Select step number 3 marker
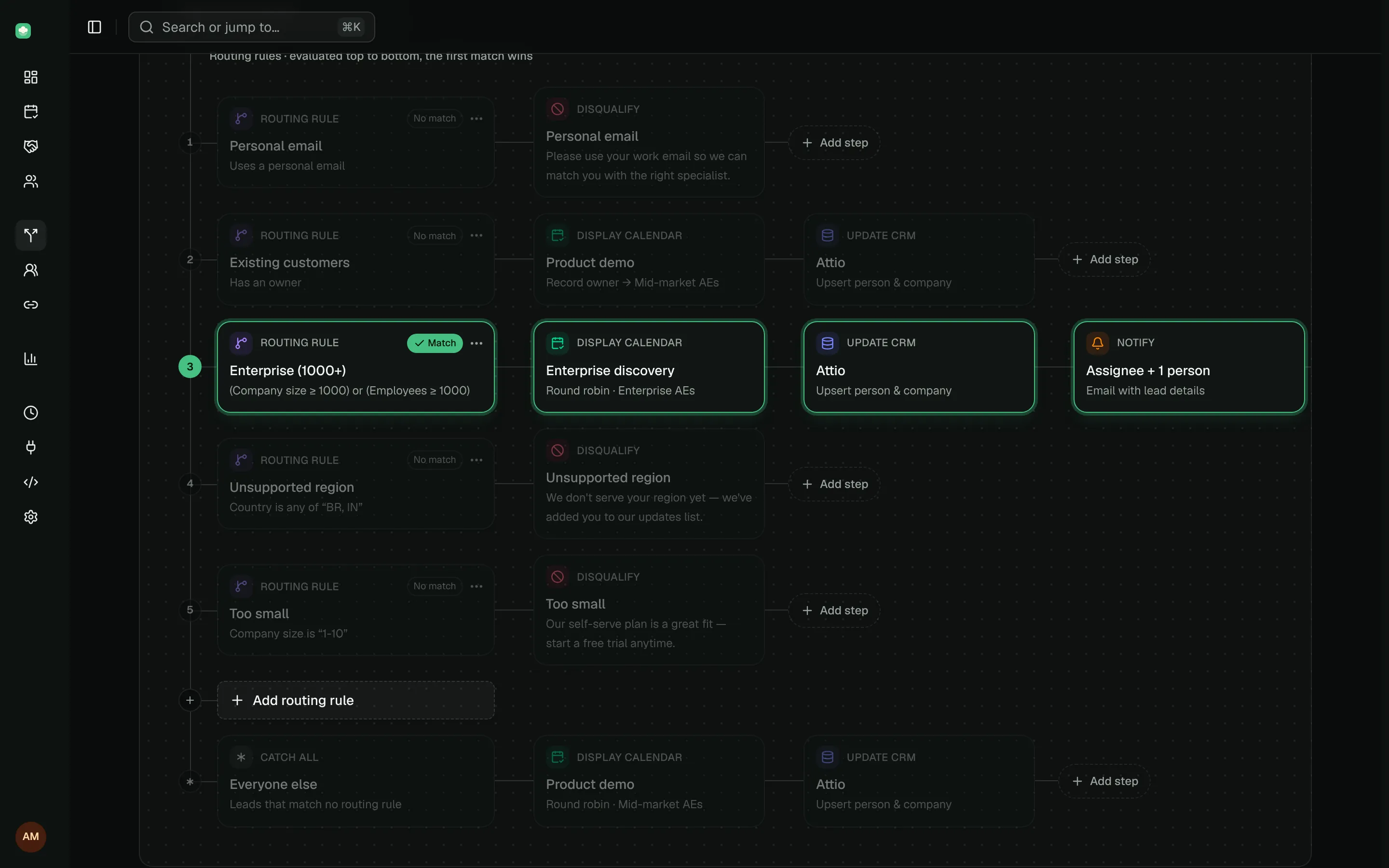Image resolution: width=1389 pixels, height=868 pixels. 190,367
